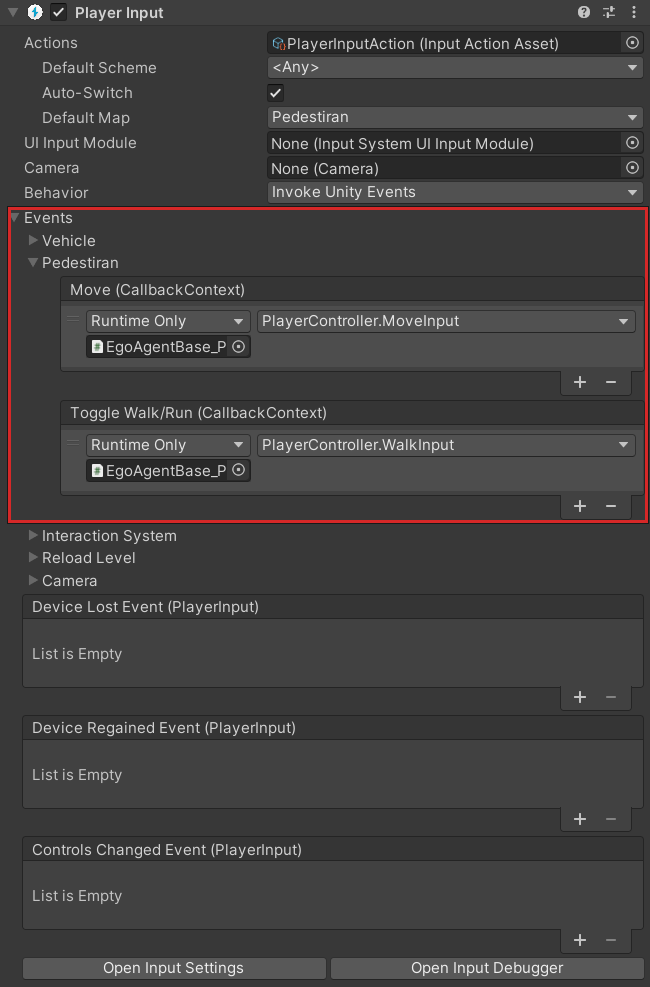Click Device Lost Event (PlayerInput) header

[332, 607]
